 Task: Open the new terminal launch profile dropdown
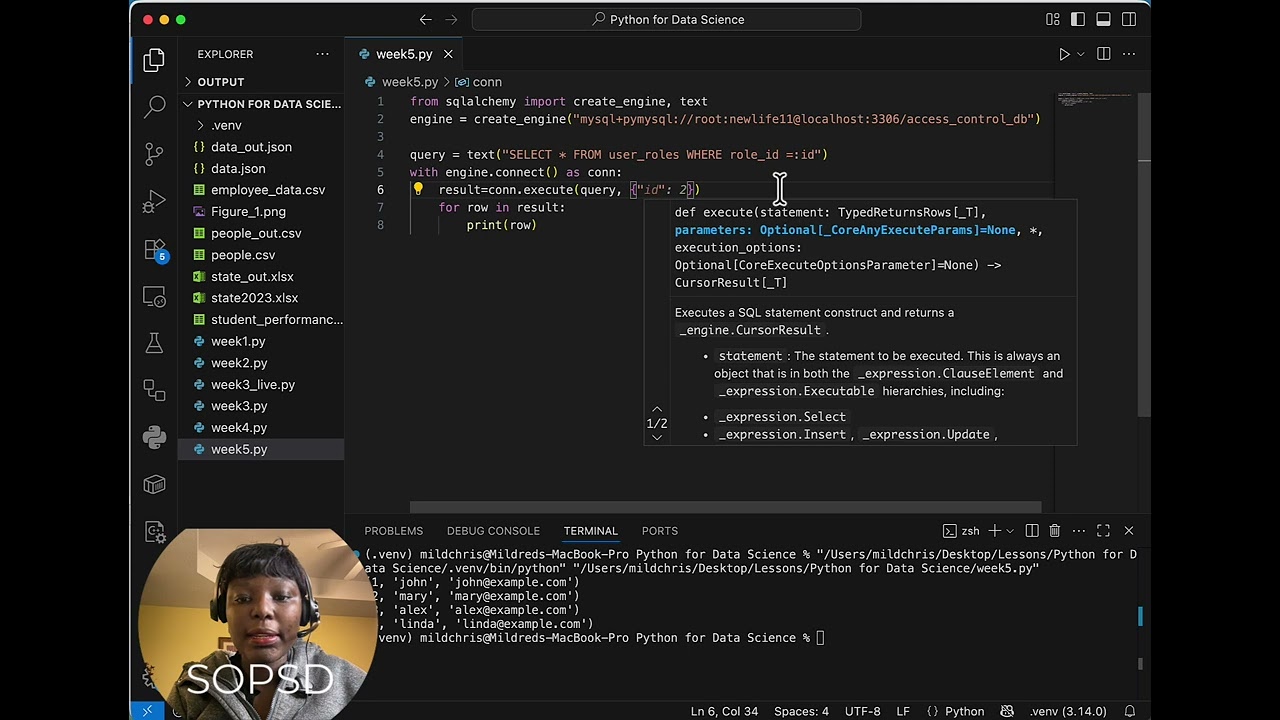[x=1010, y=531]
